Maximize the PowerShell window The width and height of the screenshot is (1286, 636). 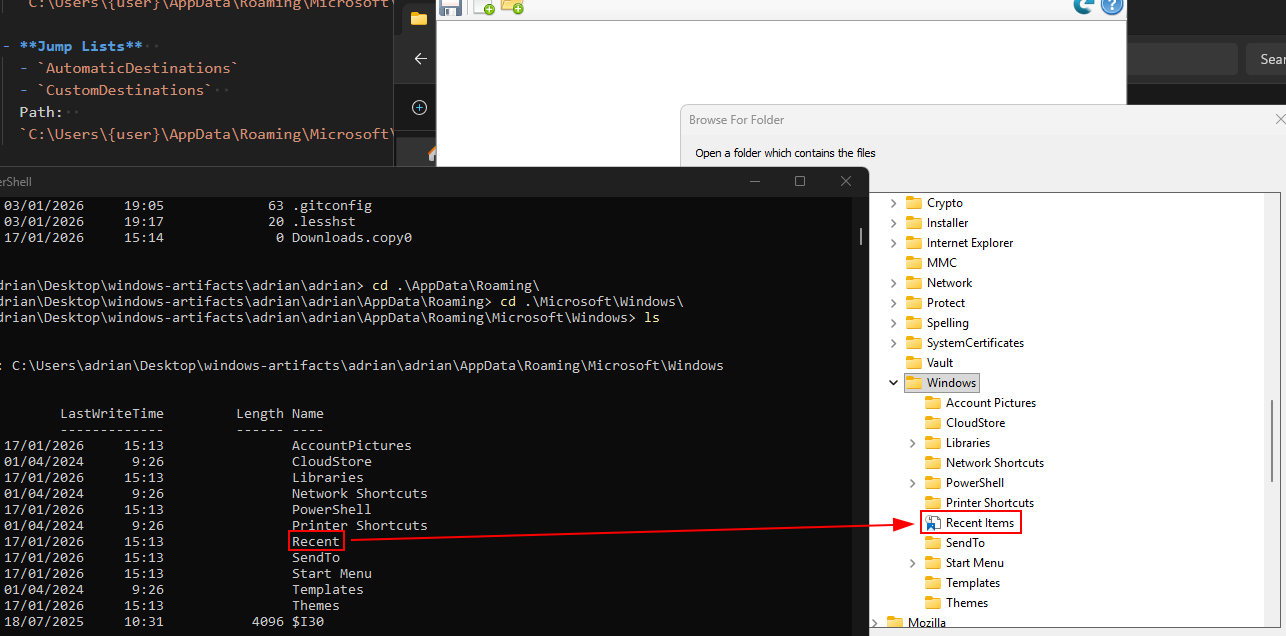pyautogui.click(x=800, y=181)
